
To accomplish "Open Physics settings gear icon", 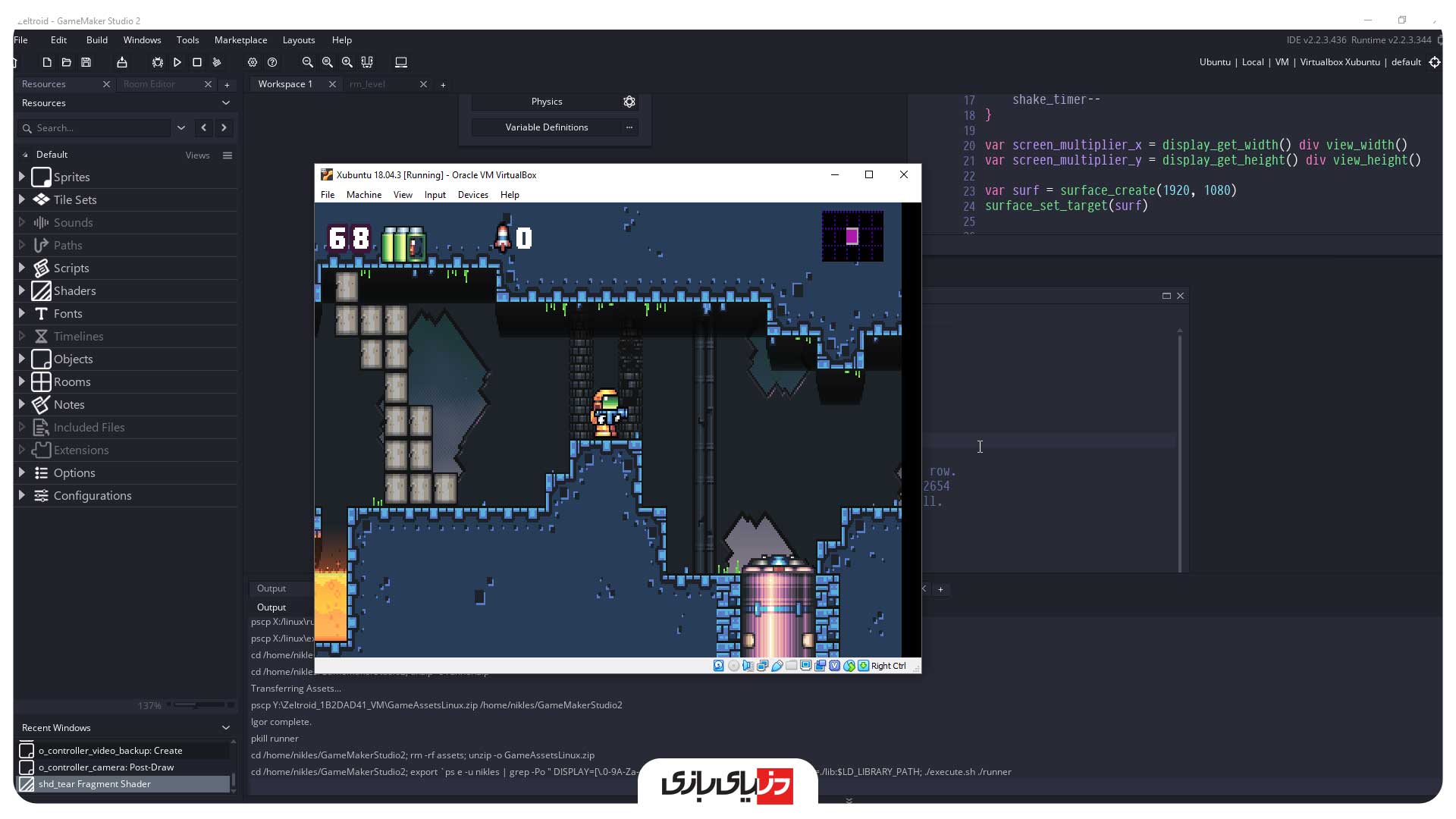I will [629, 102].
